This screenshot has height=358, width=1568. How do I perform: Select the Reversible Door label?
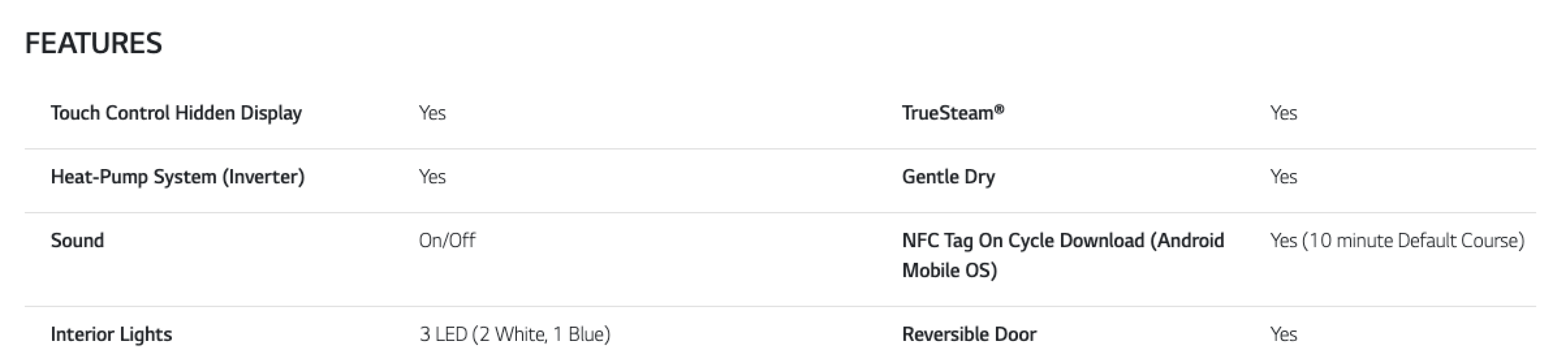click(x=969, y=334)
